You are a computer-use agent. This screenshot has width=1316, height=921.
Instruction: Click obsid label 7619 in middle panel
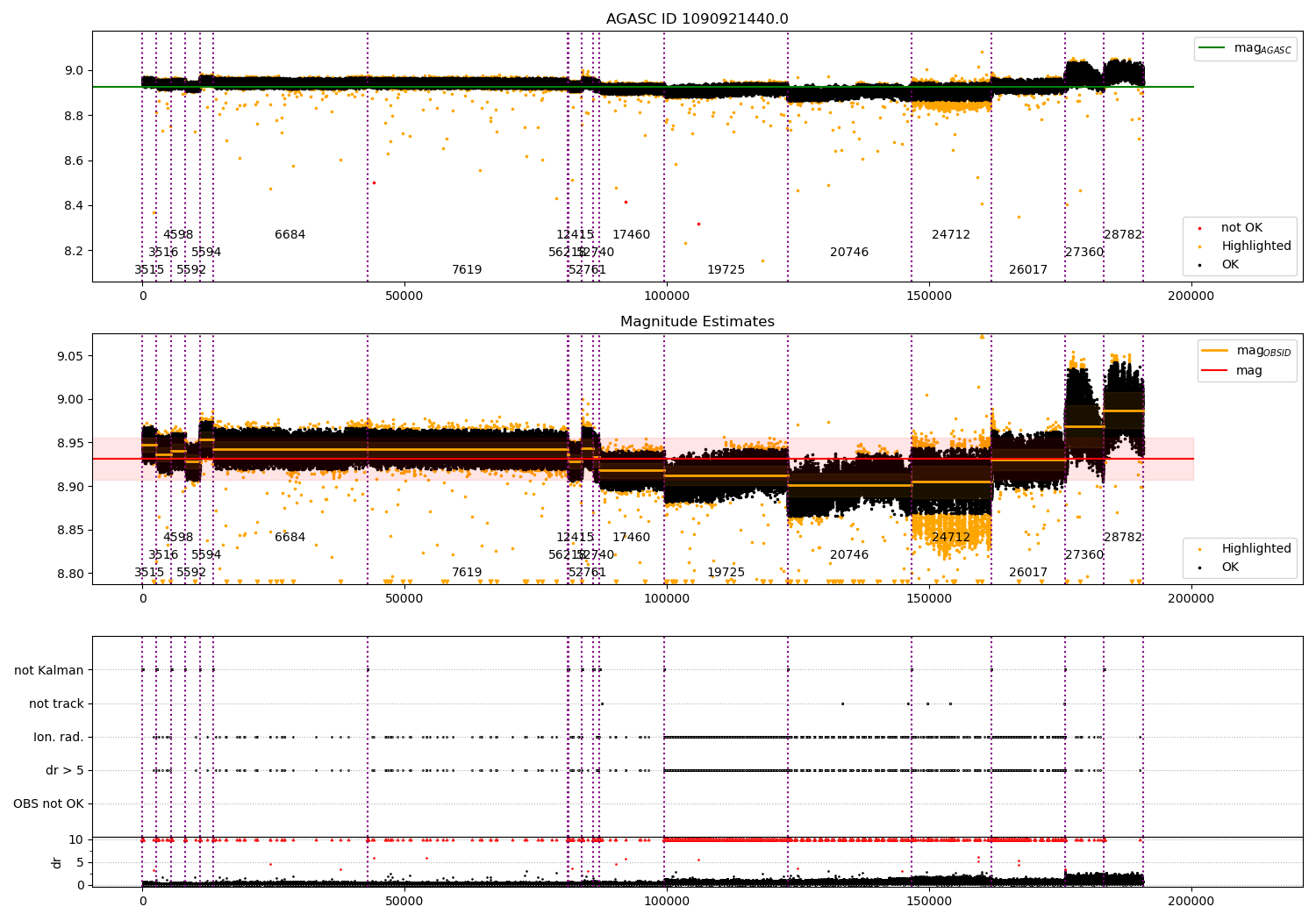[467, 573]
